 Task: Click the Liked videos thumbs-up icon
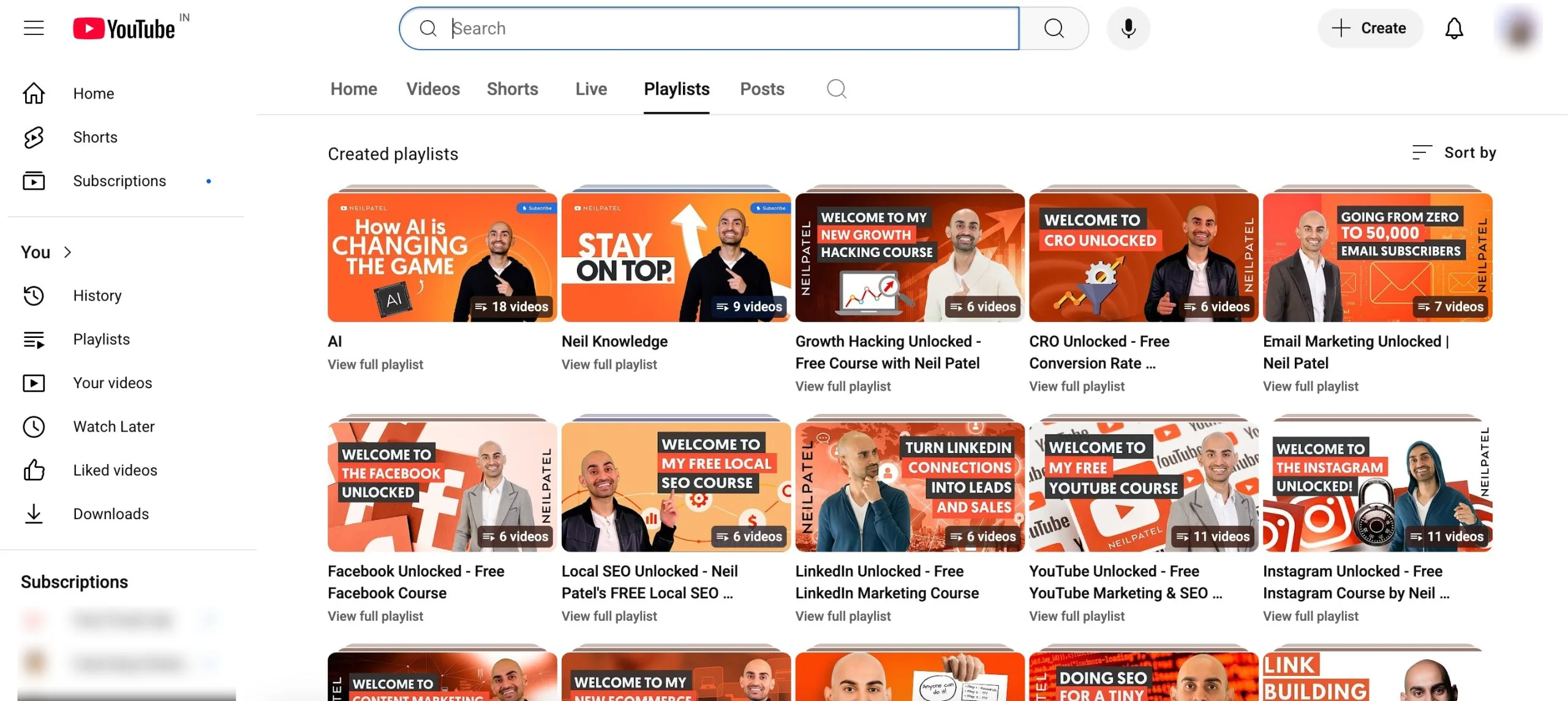click(x=35, y=470)
